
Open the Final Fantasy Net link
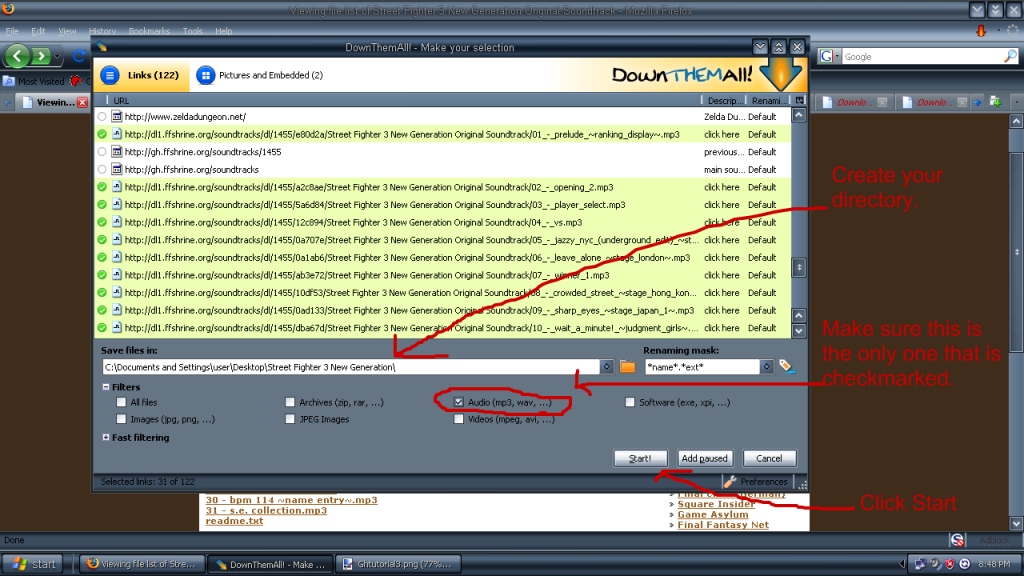(x=723, y=525)
